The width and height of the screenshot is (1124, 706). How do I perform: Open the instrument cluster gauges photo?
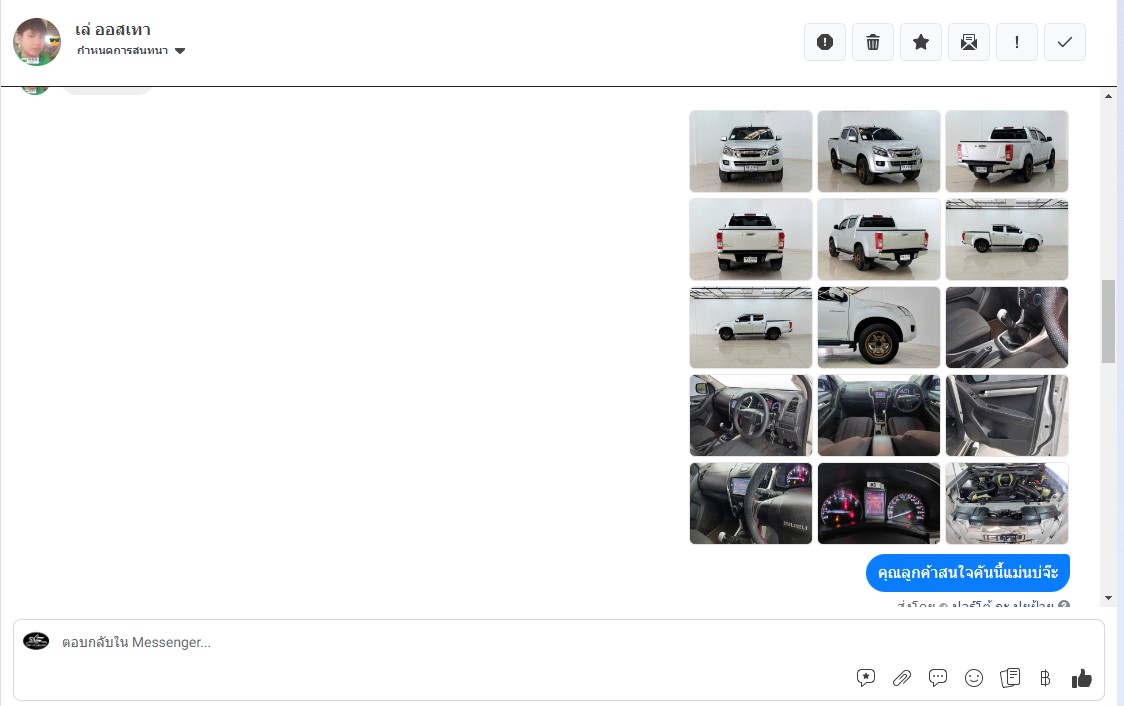[x=879, y=503]
